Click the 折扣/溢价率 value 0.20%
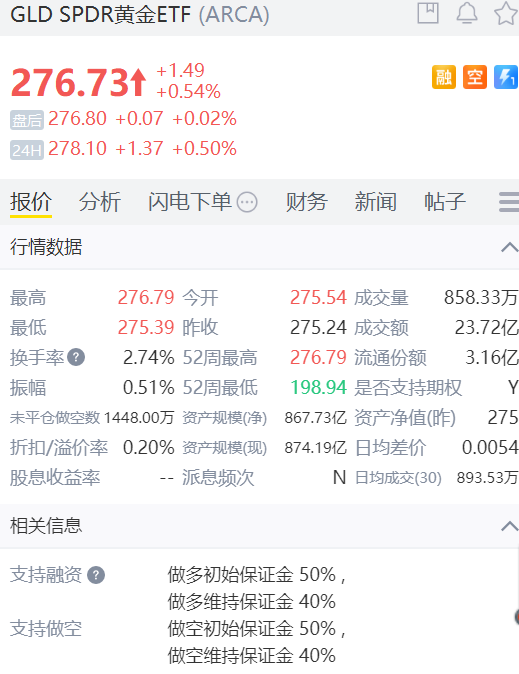The height and width of the screenshot is (674, 519). (149, 447)
